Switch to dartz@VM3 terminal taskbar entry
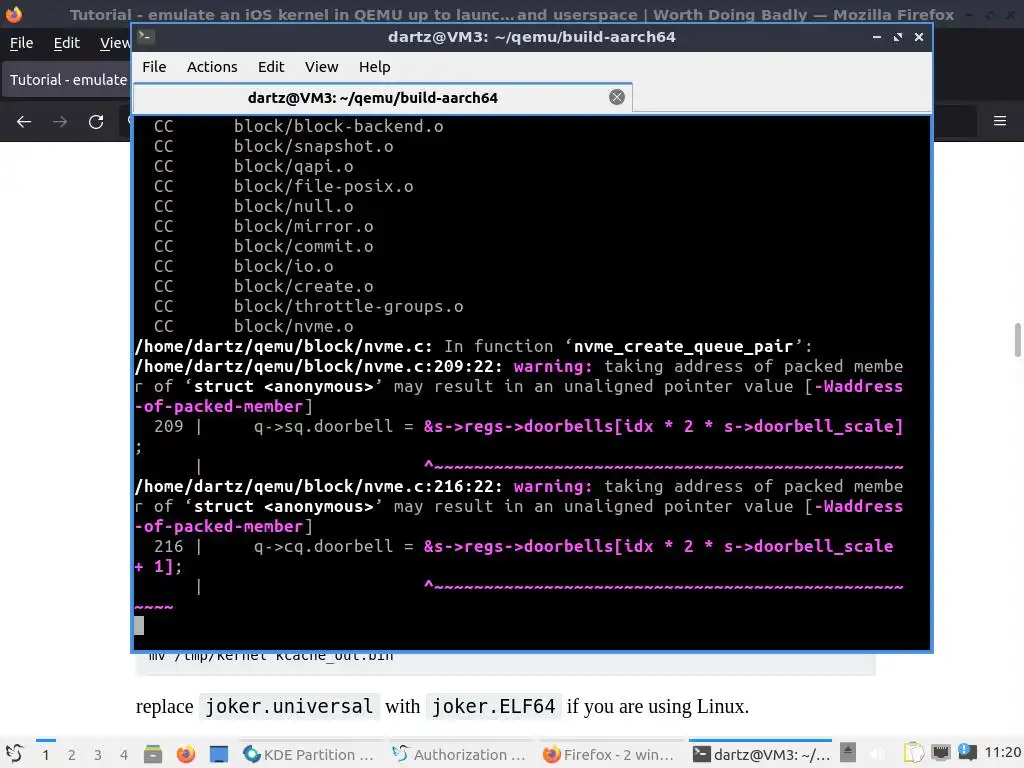The image size is (1024, 768). pyautogui.click(x=761, y=754)
